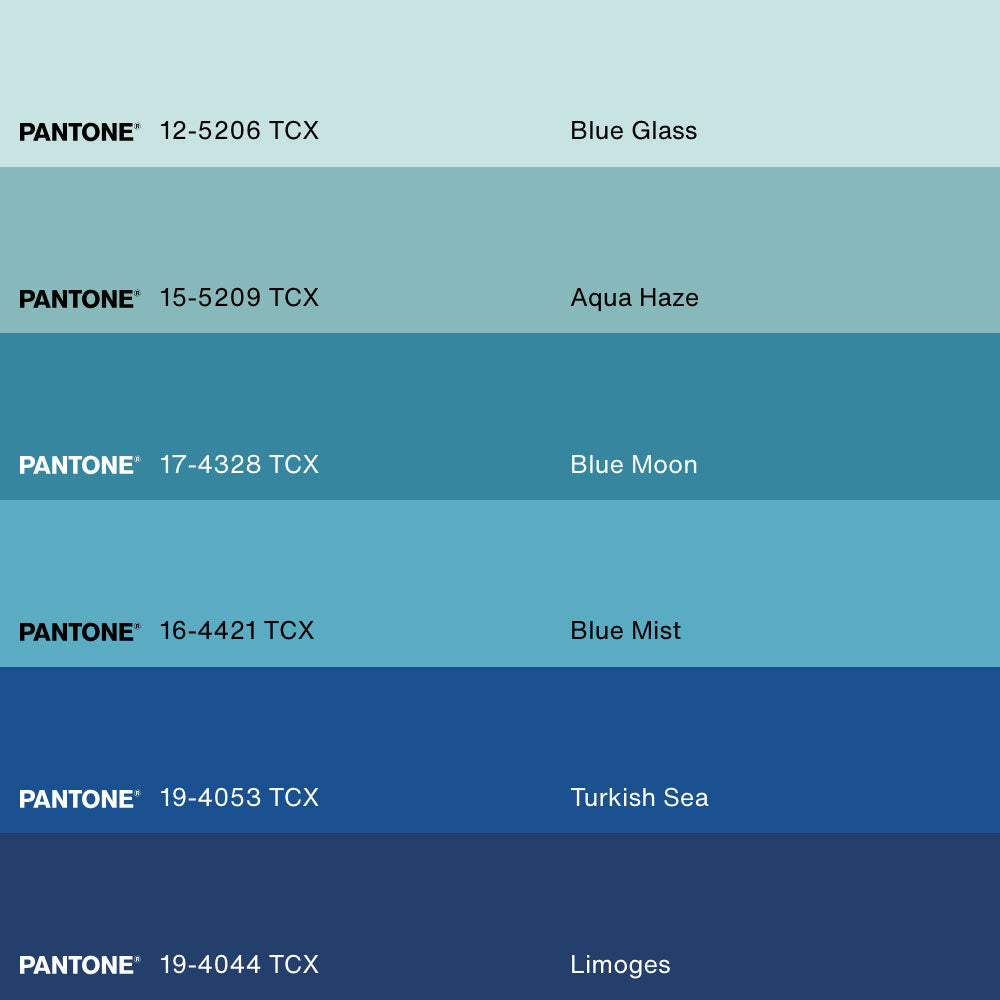This screenshot has height=1000, width=1000.
Task: Select the Pantone logo in Blue Moon row
Action: (x=79, y=465)
